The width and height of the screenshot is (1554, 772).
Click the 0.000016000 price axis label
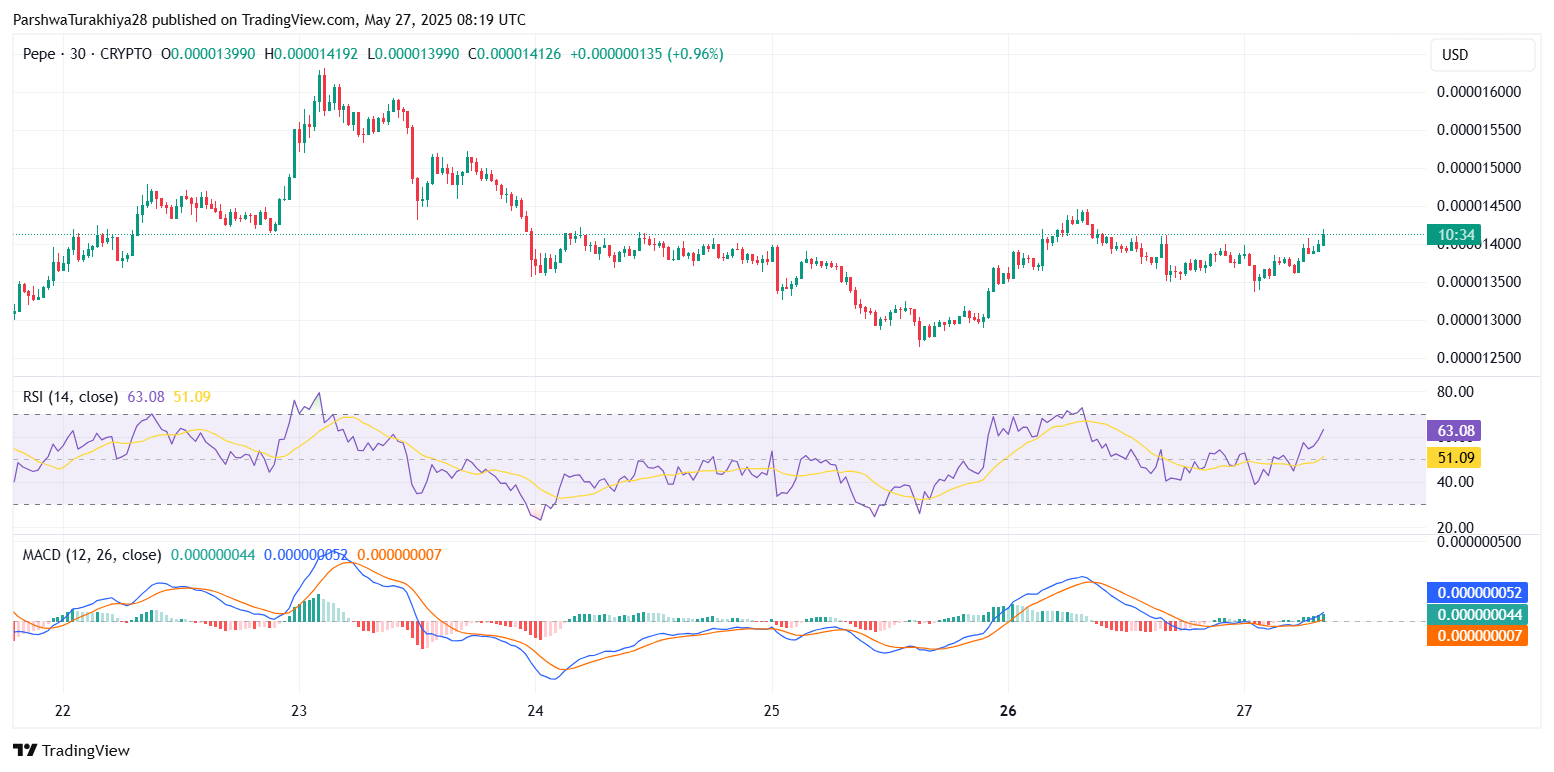pos(1478,92)
